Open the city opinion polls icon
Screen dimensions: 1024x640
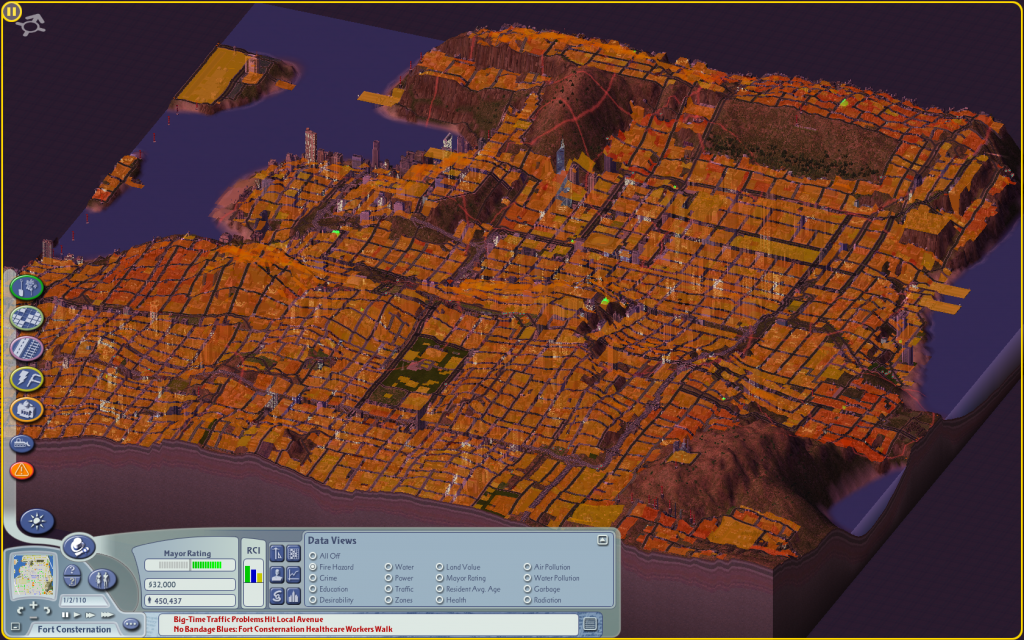(277, 596)
